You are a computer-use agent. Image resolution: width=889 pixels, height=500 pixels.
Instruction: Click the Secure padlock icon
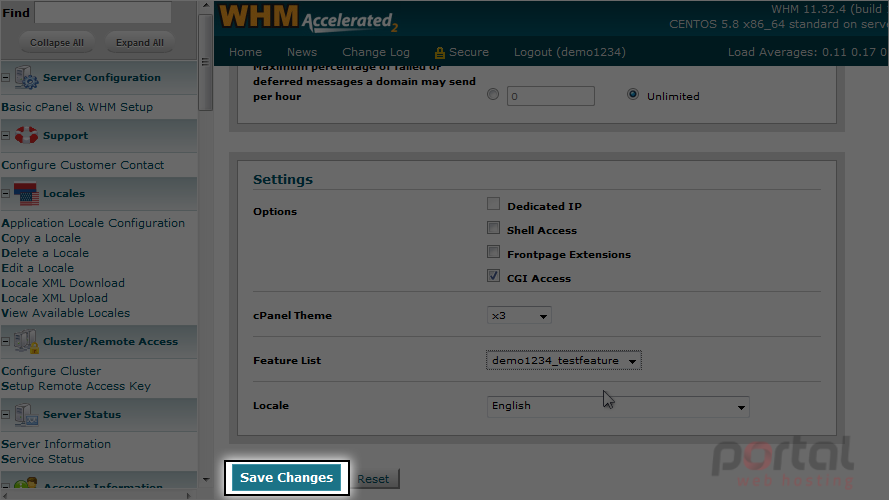click(x=439, y=53)
